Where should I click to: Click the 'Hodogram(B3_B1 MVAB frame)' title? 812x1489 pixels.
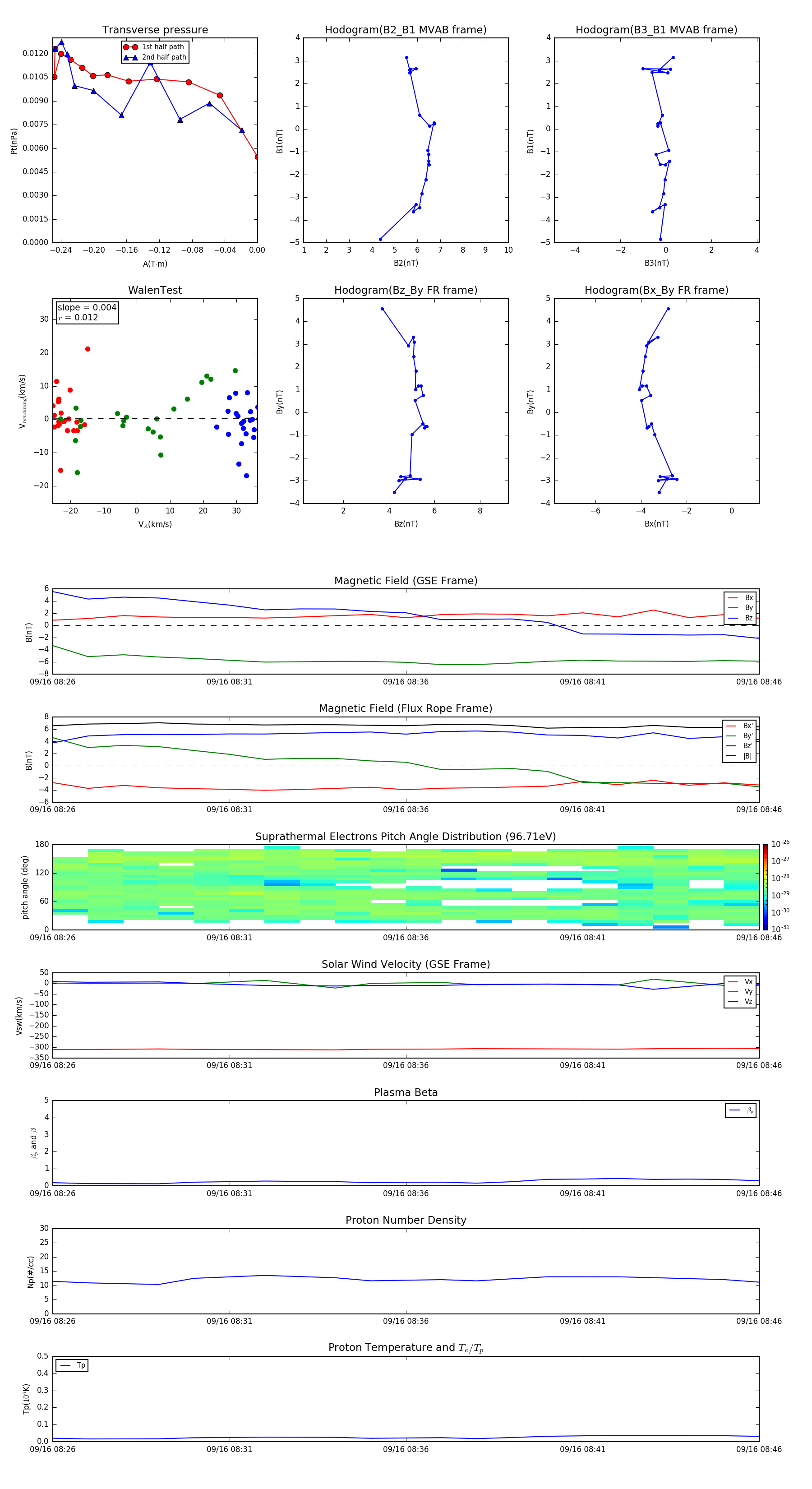[x=656, y=30]
